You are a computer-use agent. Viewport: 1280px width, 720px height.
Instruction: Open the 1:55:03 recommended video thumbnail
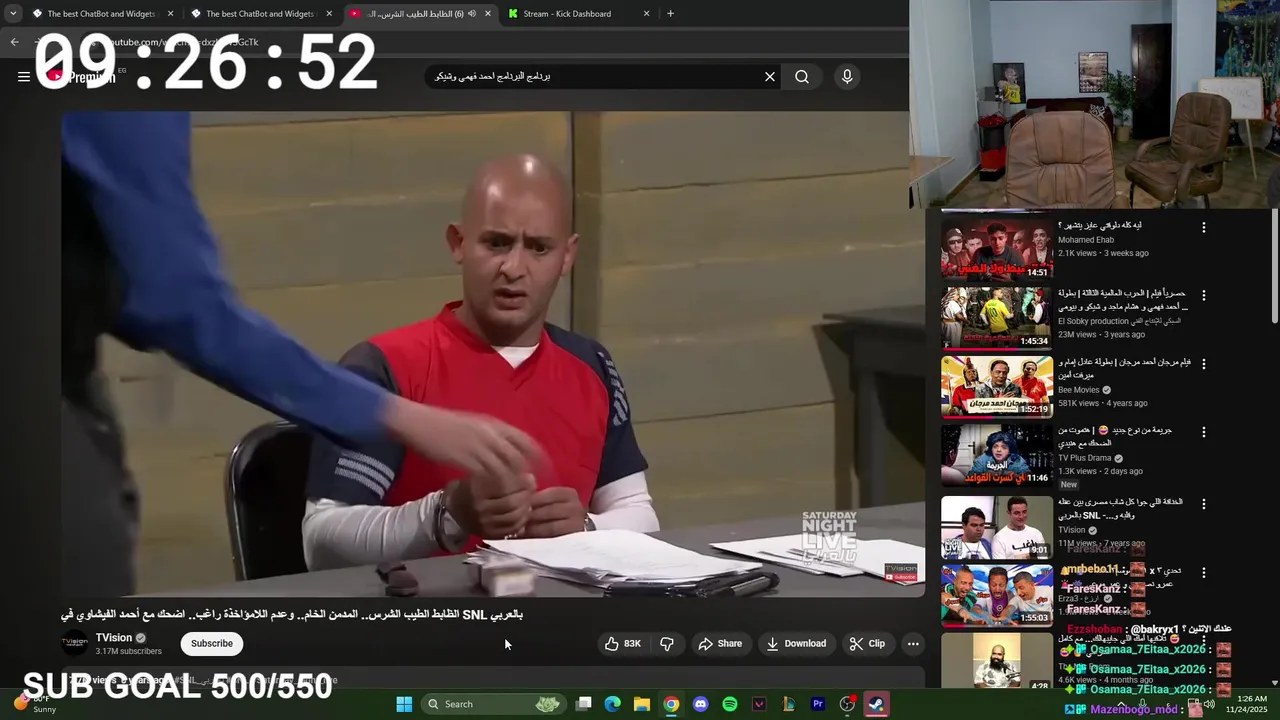click(997, 596)
